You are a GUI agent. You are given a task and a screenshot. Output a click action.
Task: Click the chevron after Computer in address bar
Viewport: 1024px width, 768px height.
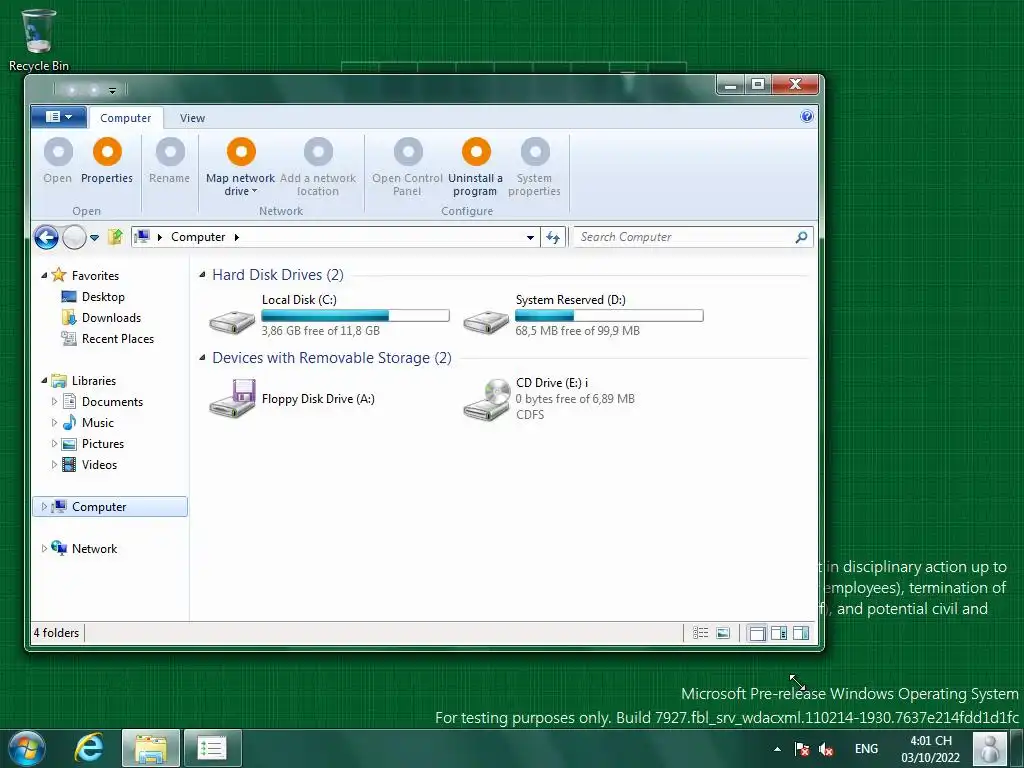click(x=236, y=237)
